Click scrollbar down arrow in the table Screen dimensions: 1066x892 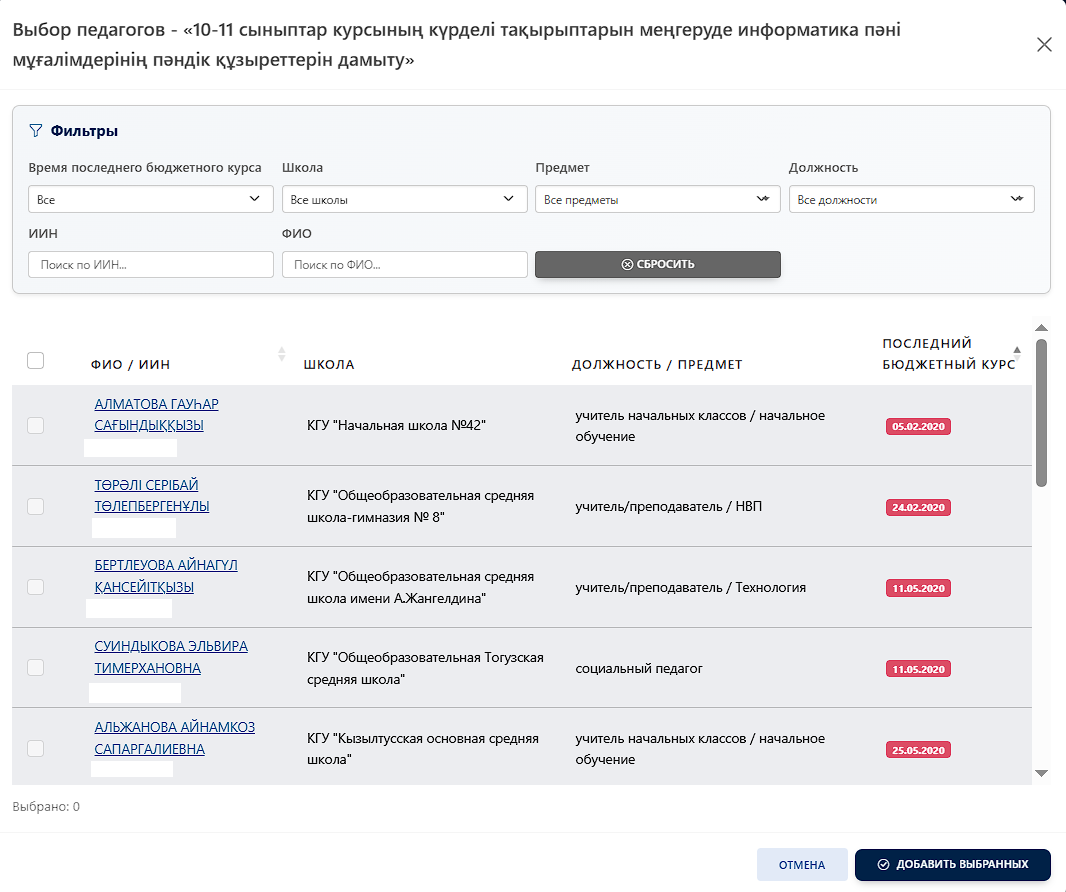(x=1041, y=773)
